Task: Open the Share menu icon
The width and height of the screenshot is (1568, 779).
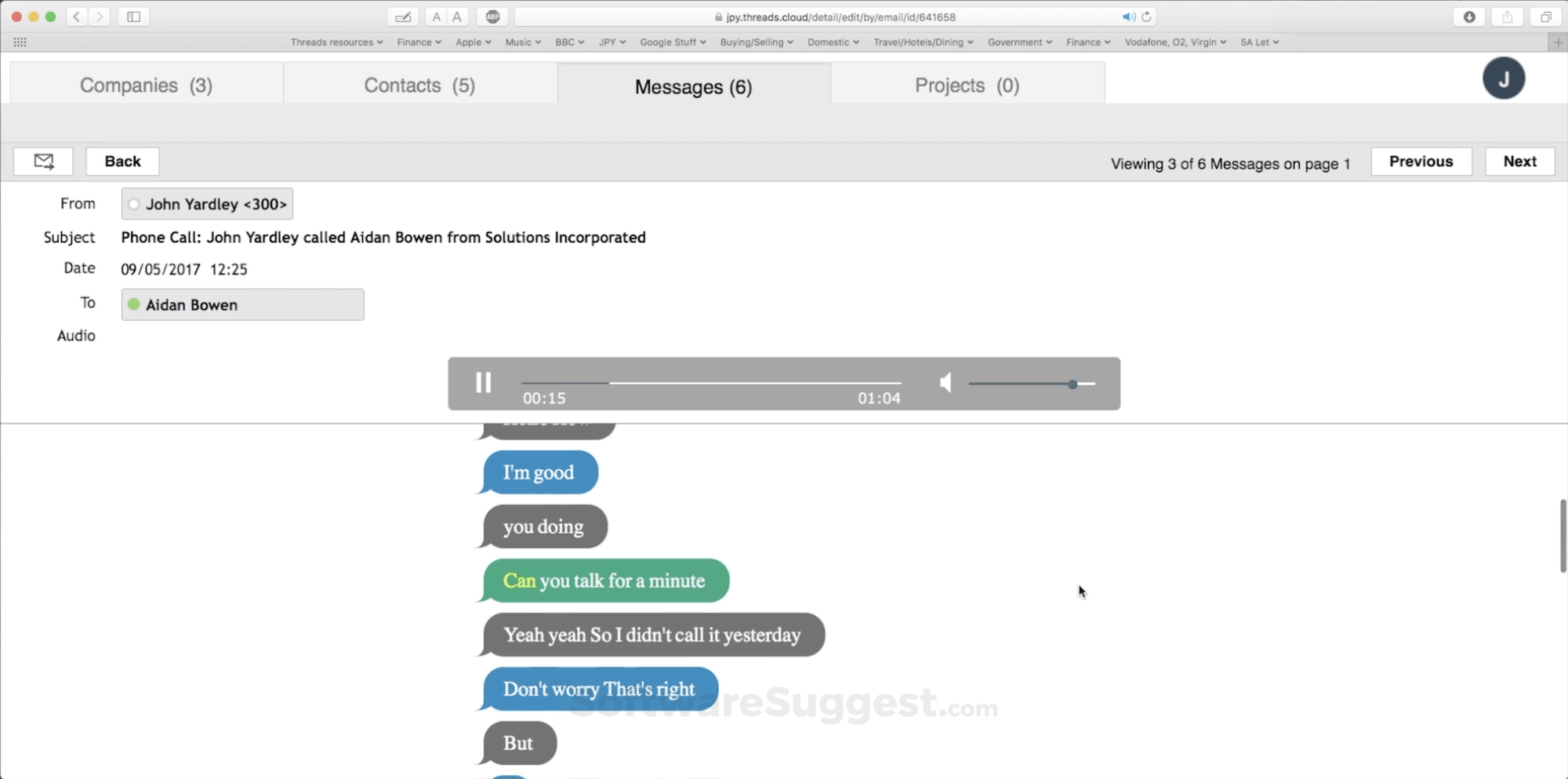Action: (x=1507, y=16)
